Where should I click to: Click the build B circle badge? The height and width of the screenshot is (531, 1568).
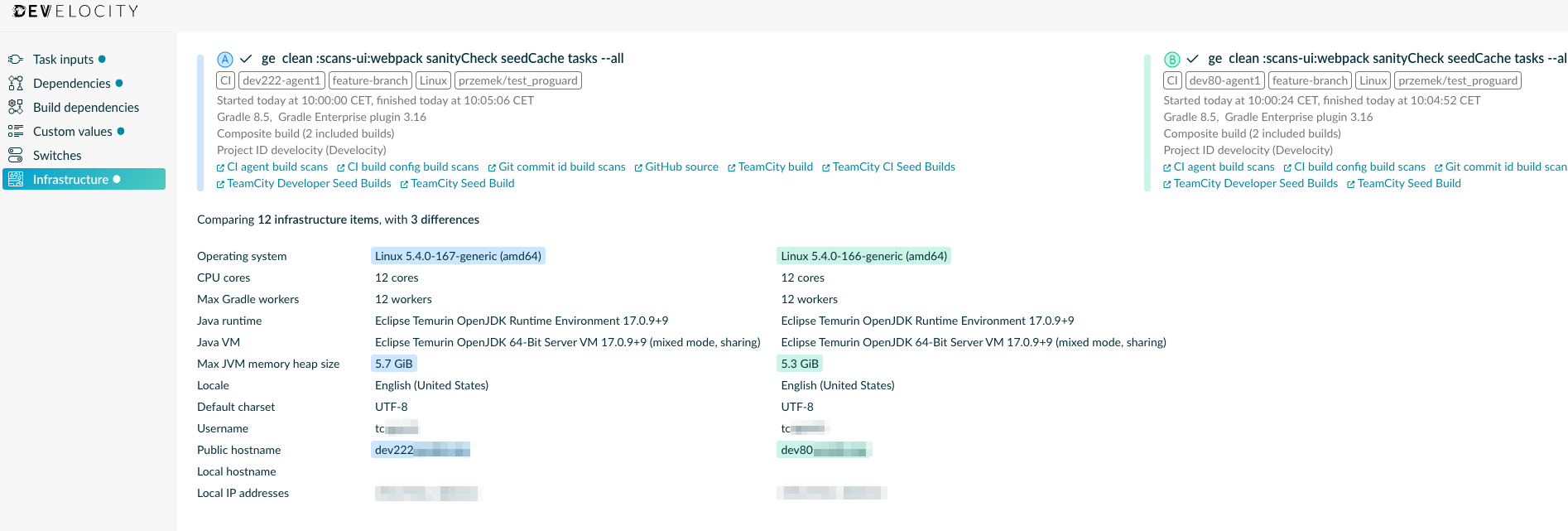pos(1171,60)
